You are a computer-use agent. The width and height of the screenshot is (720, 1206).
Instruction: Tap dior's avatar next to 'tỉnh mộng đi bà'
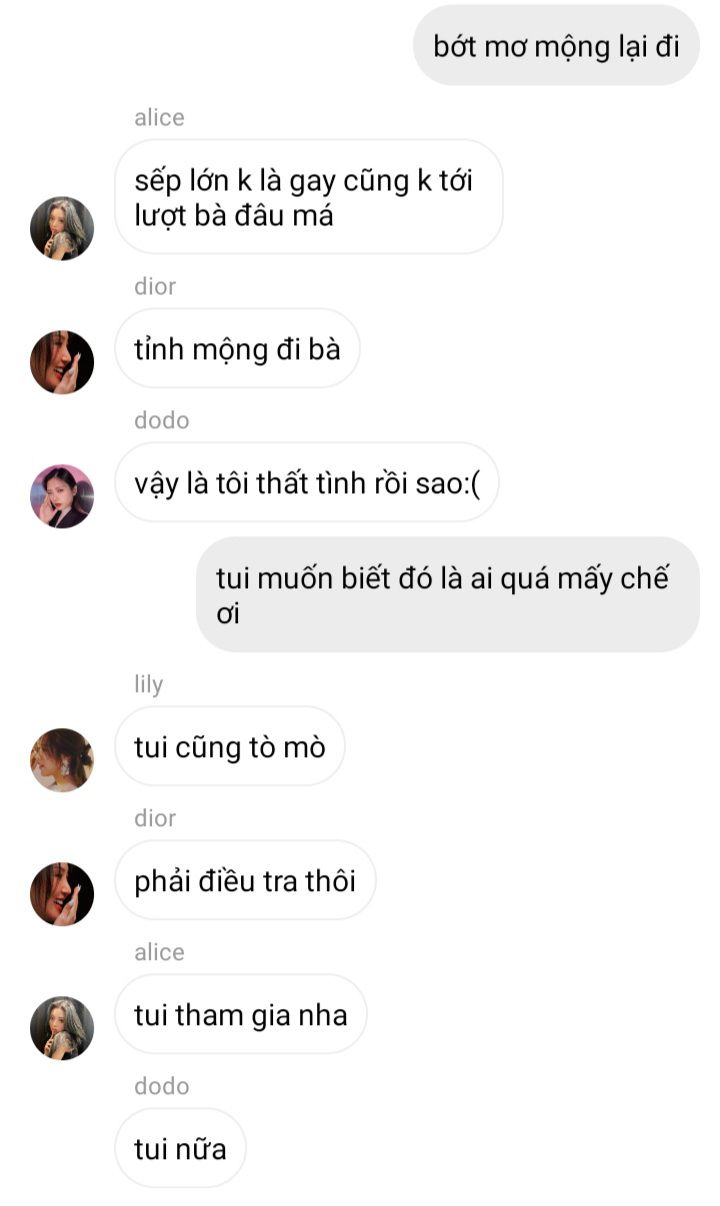click(x=62, y=362)
